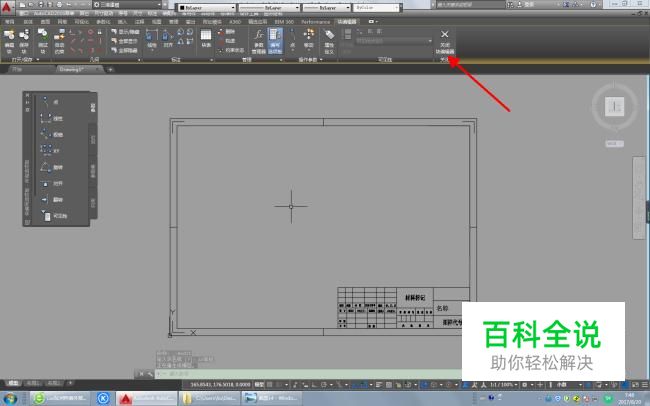The height and width of the screenshot is (406, 650).
Task: Select the Point parameter ribbon tool
Action: 293,39
